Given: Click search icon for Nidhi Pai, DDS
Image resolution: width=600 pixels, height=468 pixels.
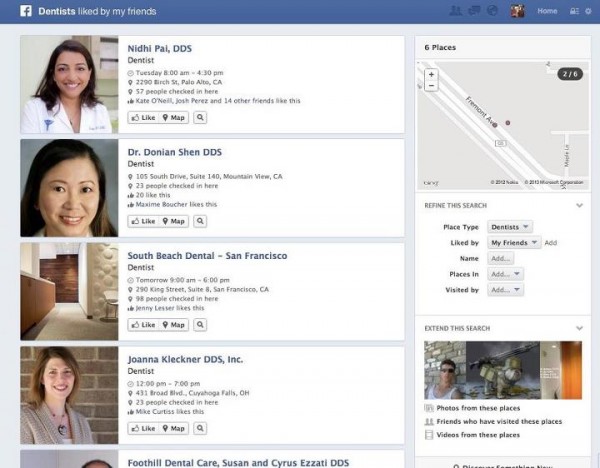Looking at the screenshot, I should click(200, 117).
